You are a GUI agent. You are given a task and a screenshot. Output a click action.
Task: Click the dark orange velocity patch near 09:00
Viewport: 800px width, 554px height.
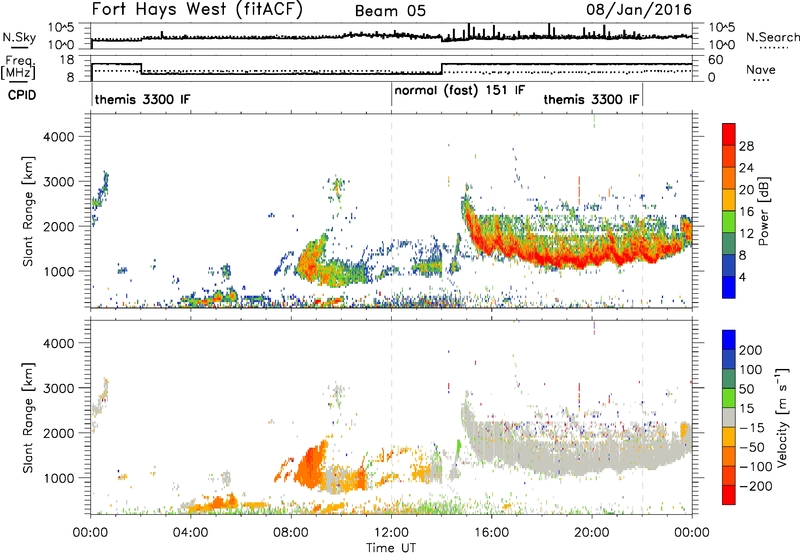(311, 465)
